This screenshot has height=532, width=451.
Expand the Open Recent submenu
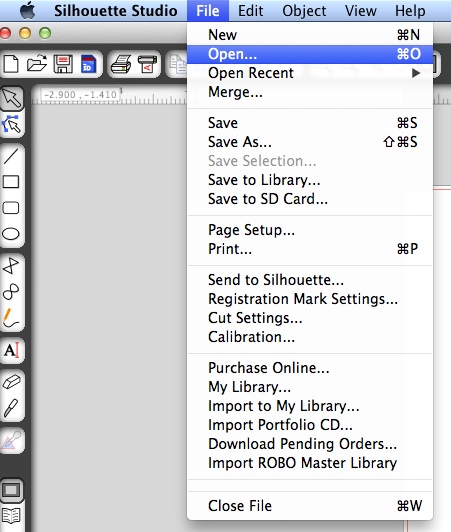pyautogui.click(x=310, y=73)
